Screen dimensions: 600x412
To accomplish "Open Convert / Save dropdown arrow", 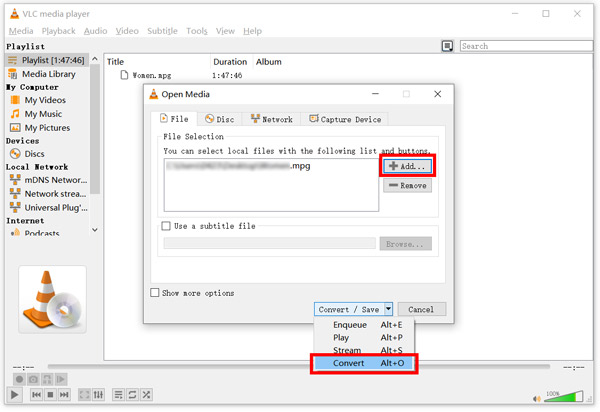I will [x=388, y=309].
